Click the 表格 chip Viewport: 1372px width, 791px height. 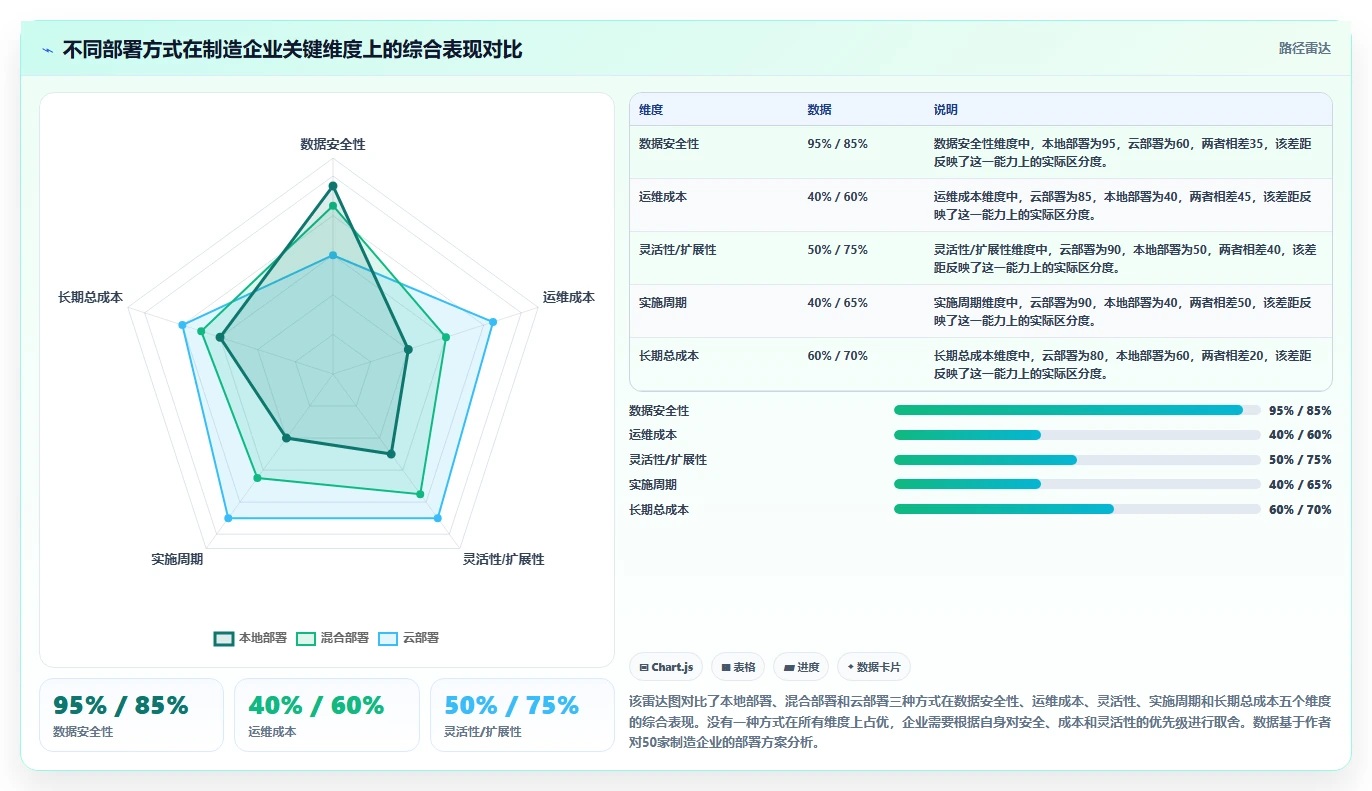[738, 667]
